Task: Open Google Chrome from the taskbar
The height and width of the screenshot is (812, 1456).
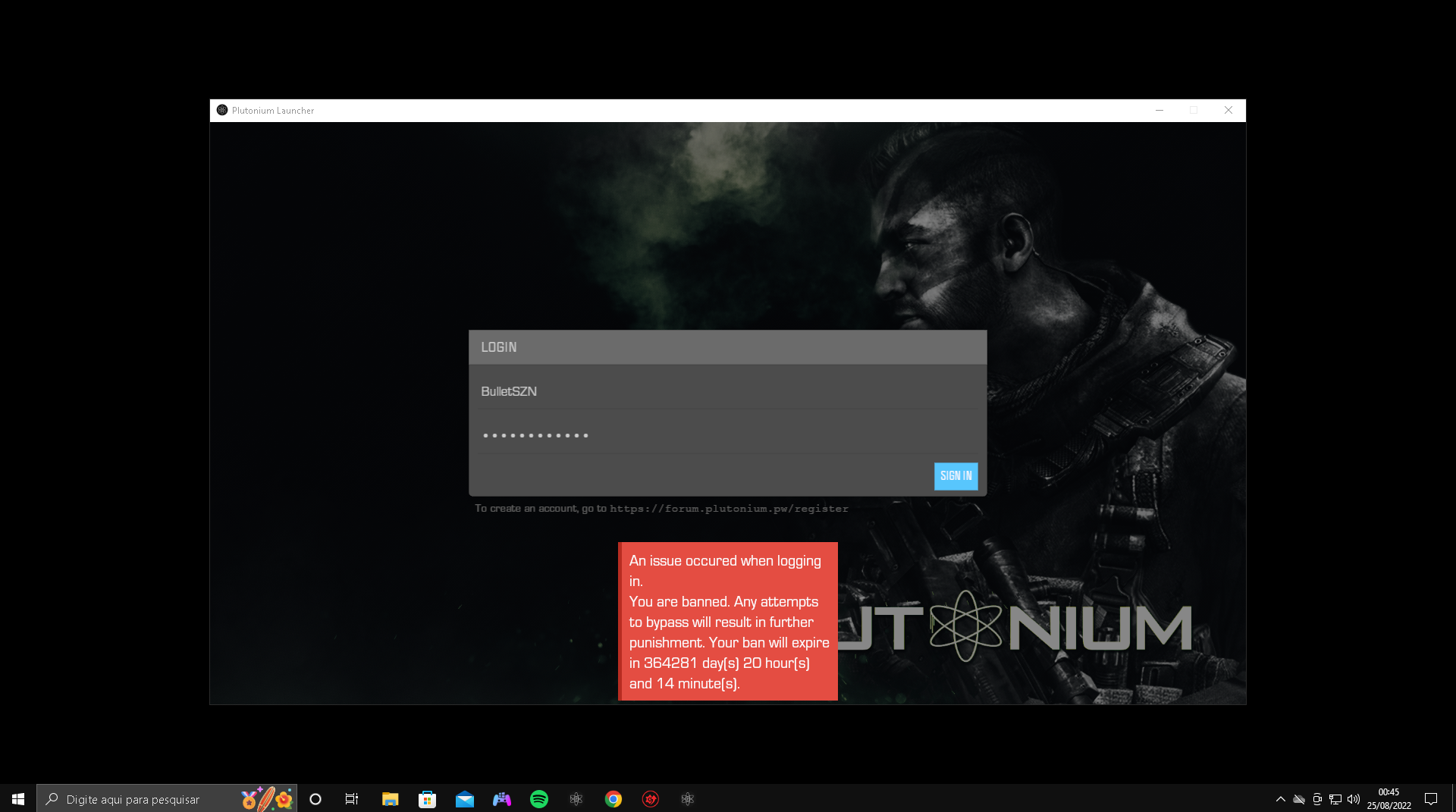Action: (x=613, y=799)
